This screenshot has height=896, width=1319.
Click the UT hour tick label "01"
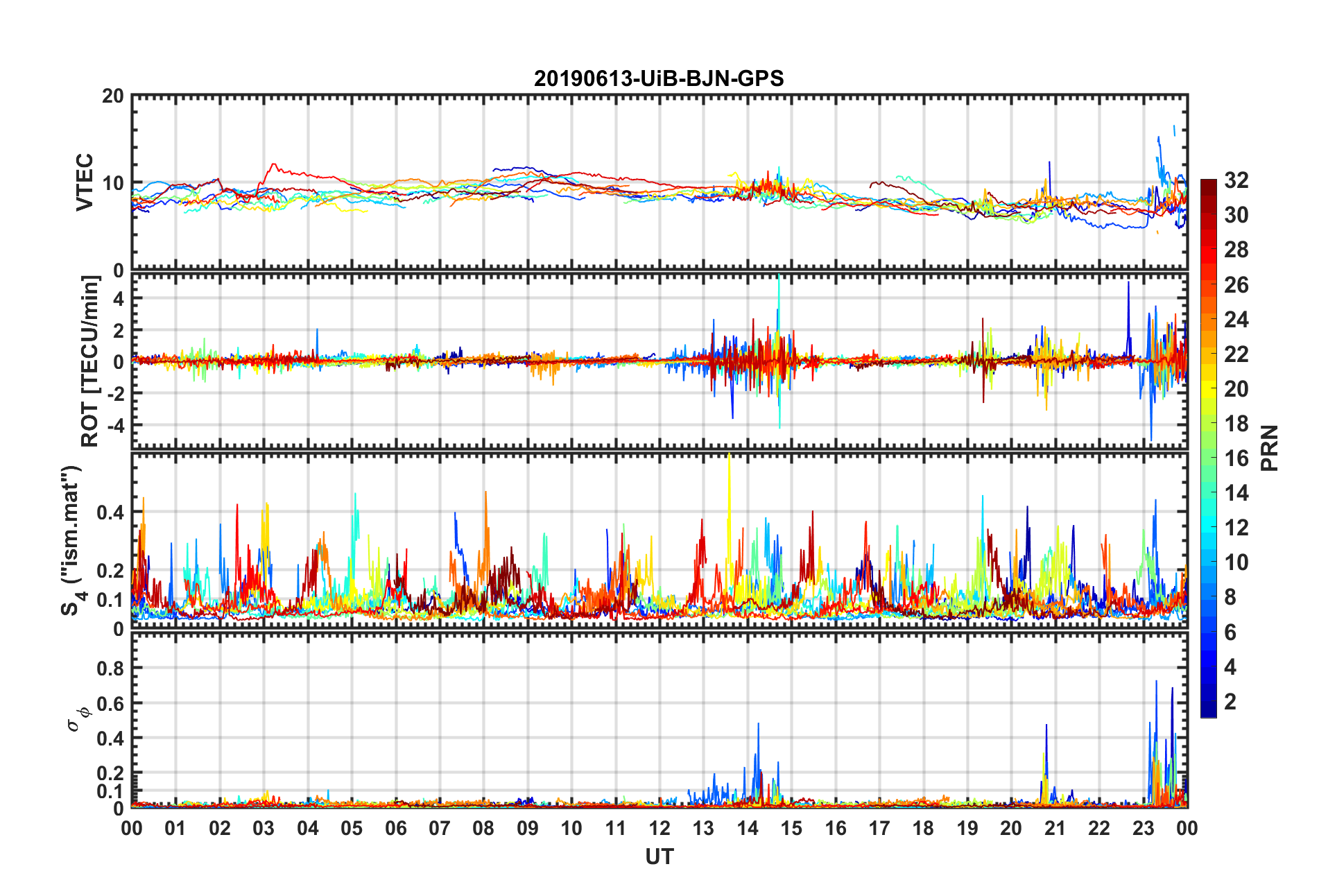click(x=175, y=828)
